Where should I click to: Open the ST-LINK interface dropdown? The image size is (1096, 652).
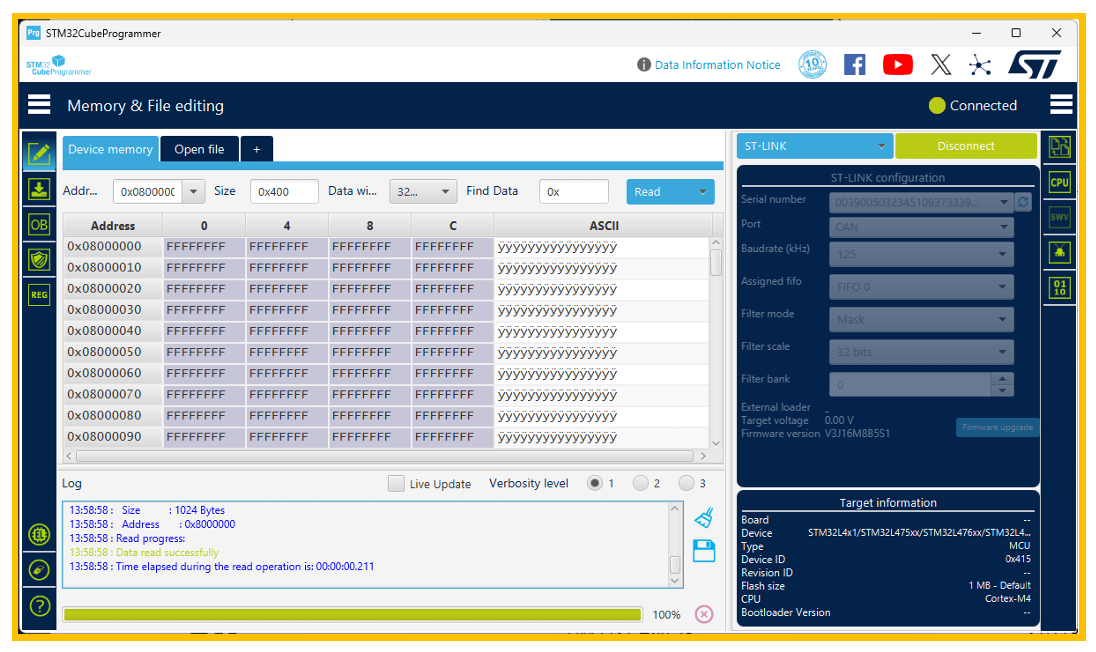(x=814, y=146)
